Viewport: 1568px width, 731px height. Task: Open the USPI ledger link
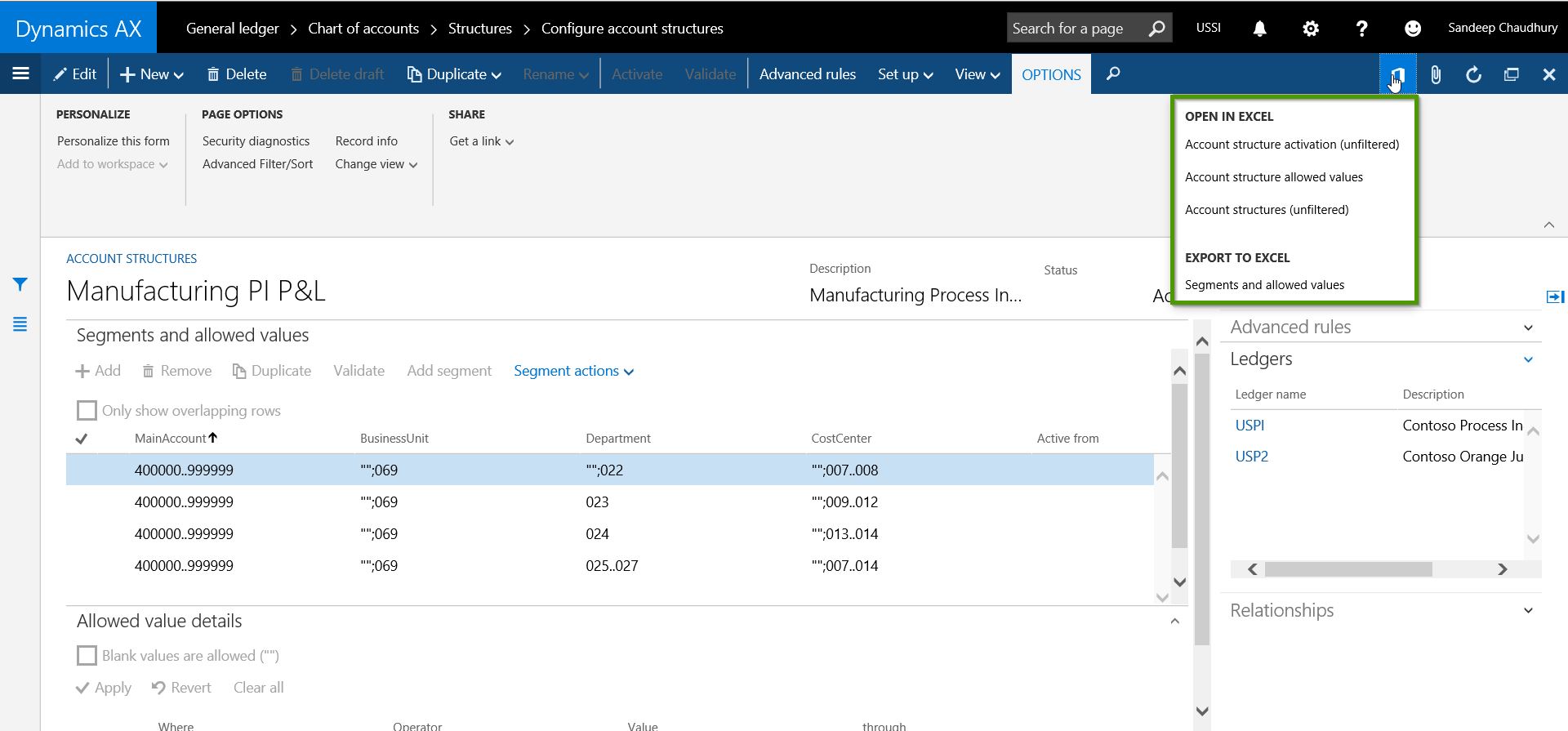click(1249, 426)
